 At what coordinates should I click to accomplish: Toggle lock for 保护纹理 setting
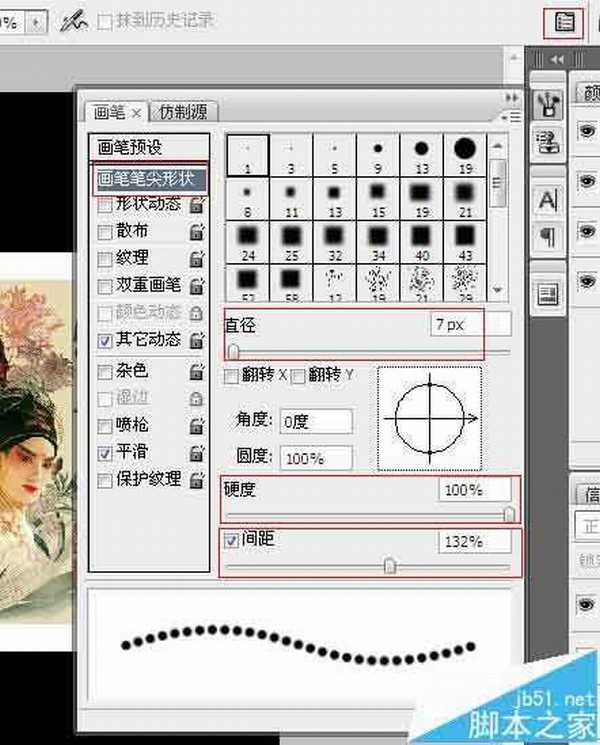tap(197, 480)
